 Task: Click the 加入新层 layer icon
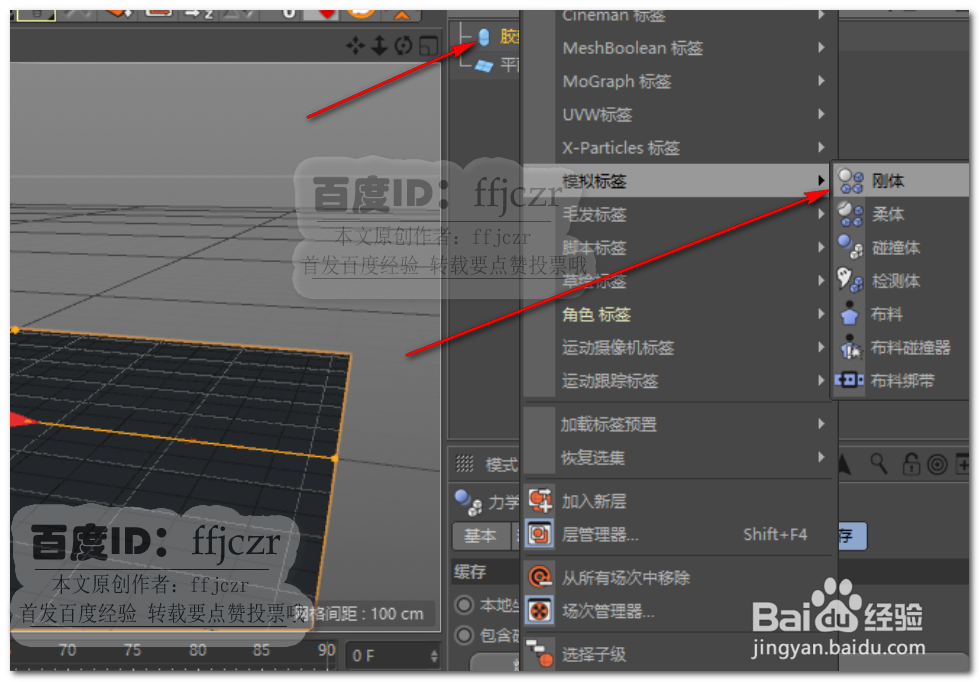coord(540,501)
